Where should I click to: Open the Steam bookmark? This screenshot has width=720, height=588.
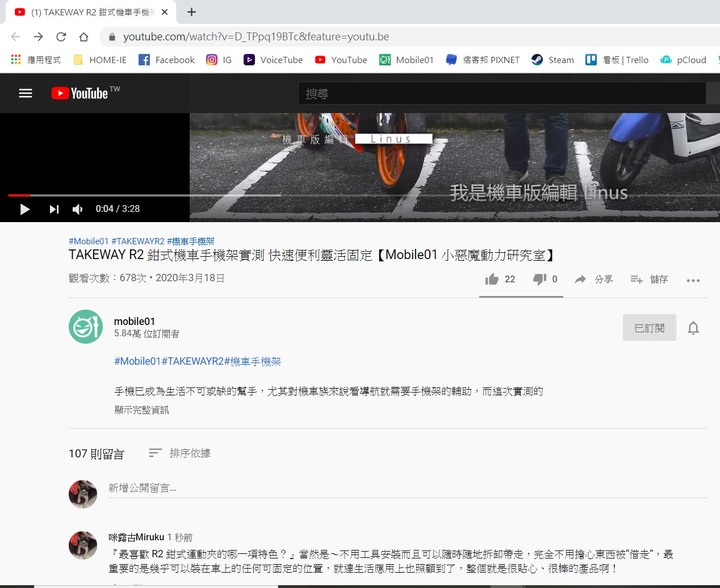coord(553,60)
